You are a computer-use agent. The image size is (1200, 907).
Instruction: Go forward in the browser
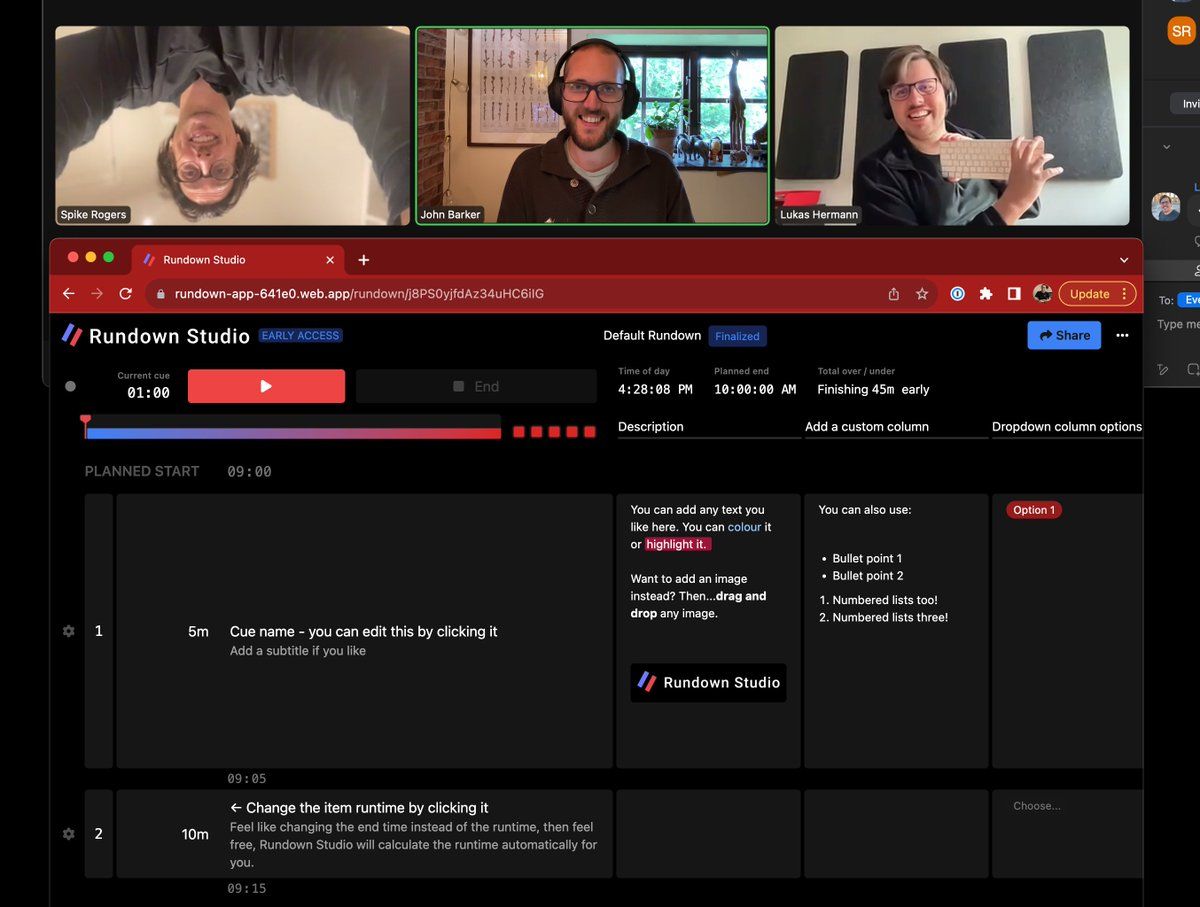click(97, 294)
